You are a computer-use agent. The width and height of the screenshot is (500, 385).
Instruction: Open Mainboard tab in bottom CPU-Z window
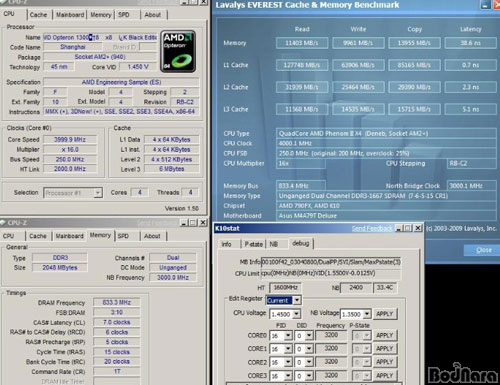click(69, 236)
